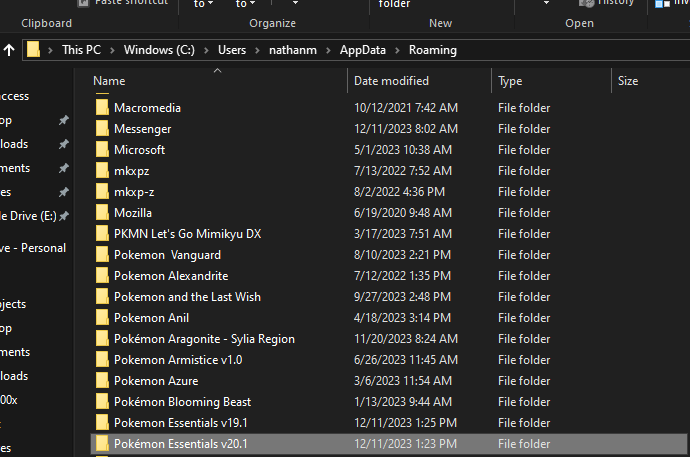Image resolution: width=690 pixels, height=457 pixels.
Task: Click Pokemon Anil folder name
Action: [x=151, y=318]
